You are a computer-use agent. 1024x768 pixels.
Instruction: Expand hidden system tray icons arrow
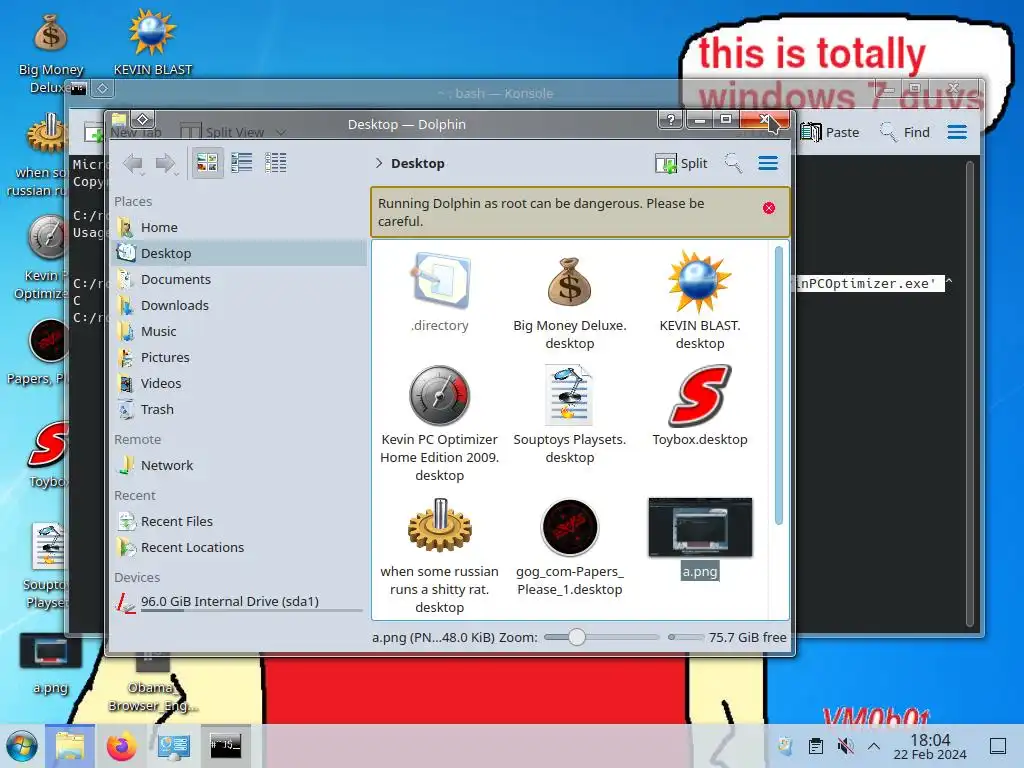pos(874,746)
